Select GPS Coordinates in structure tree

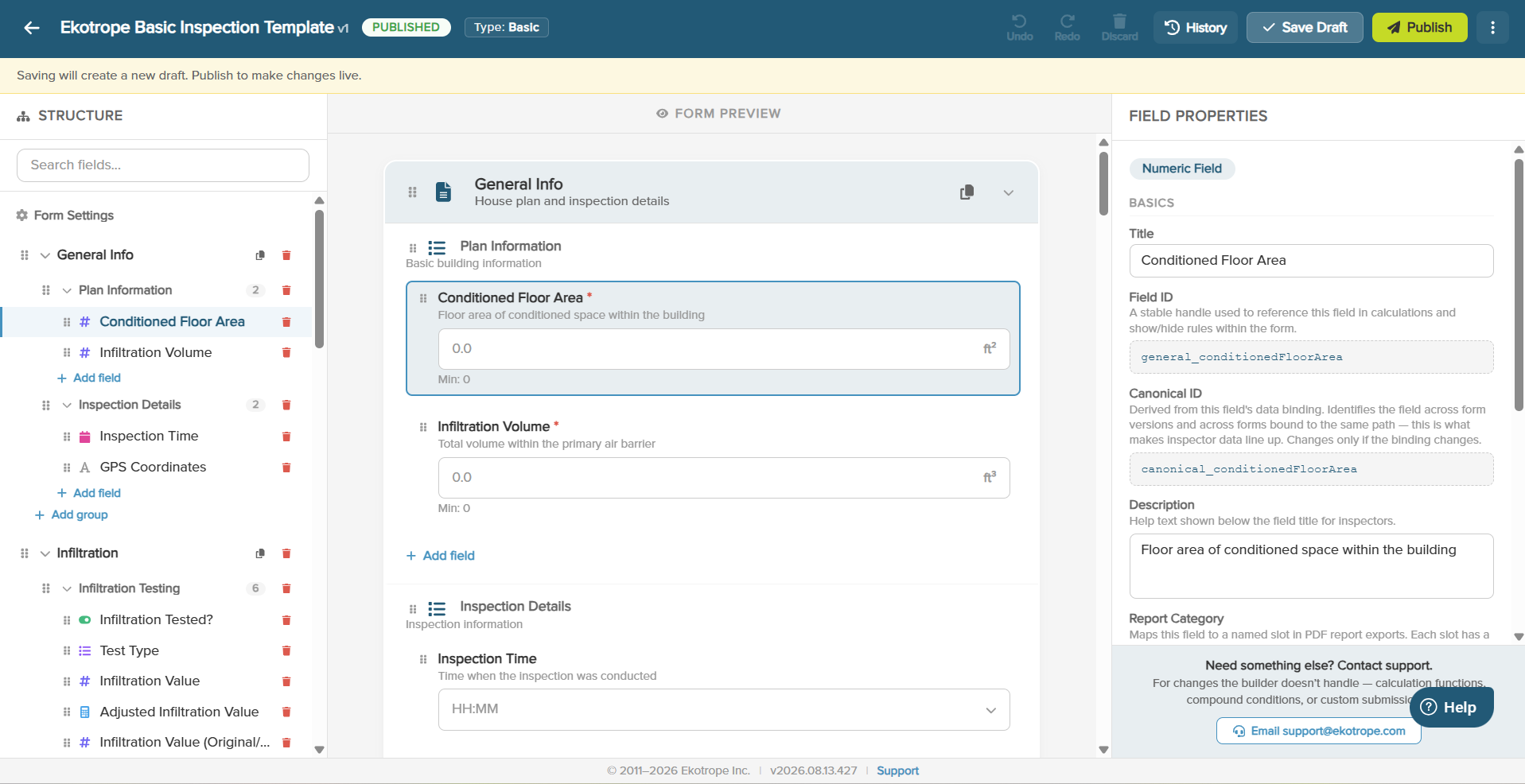pyautogui.click(x=153, y=468)
